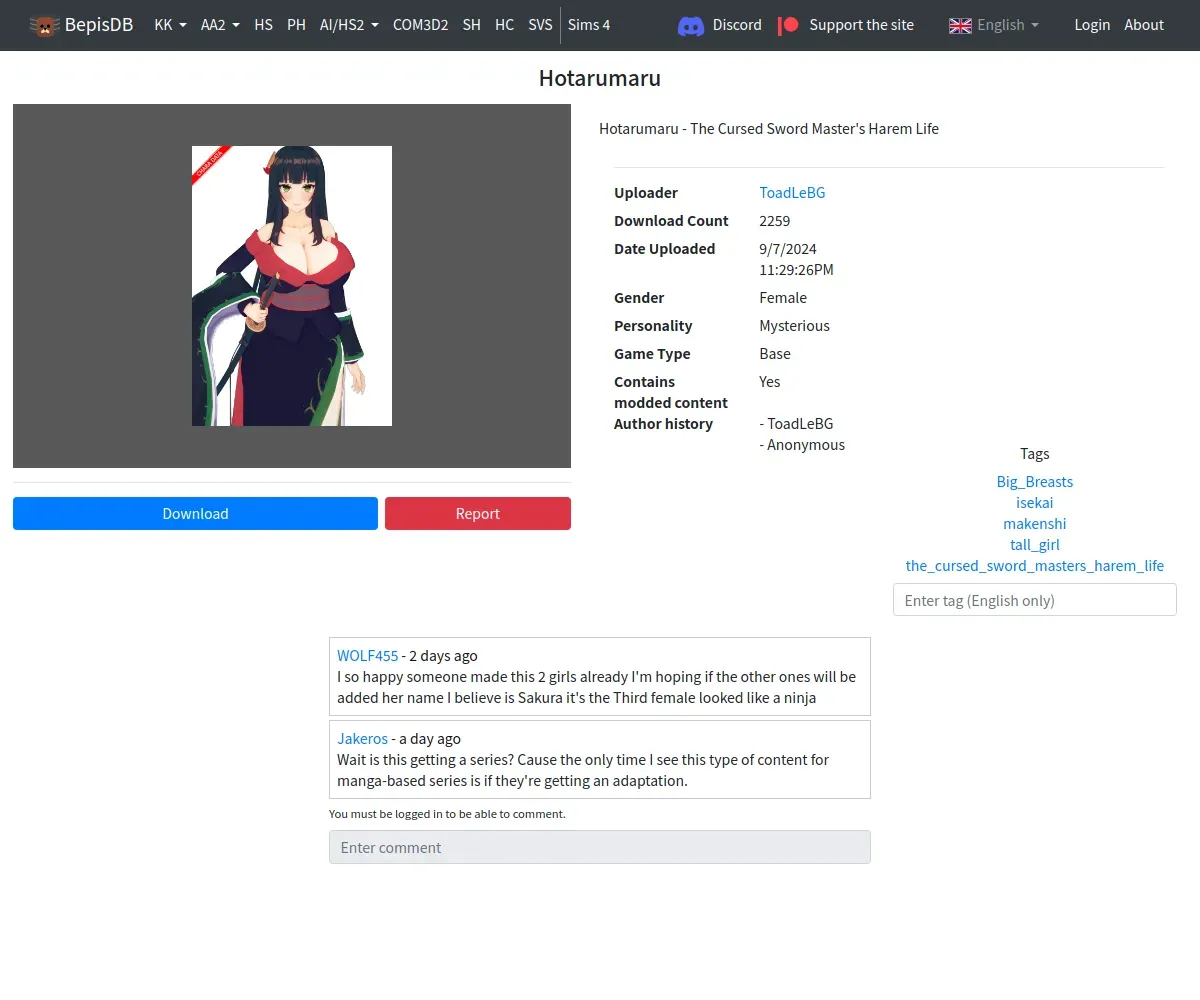1200x1000 pixels.
Task: Click the red Patreon support icon
Action: pos(788,25)
